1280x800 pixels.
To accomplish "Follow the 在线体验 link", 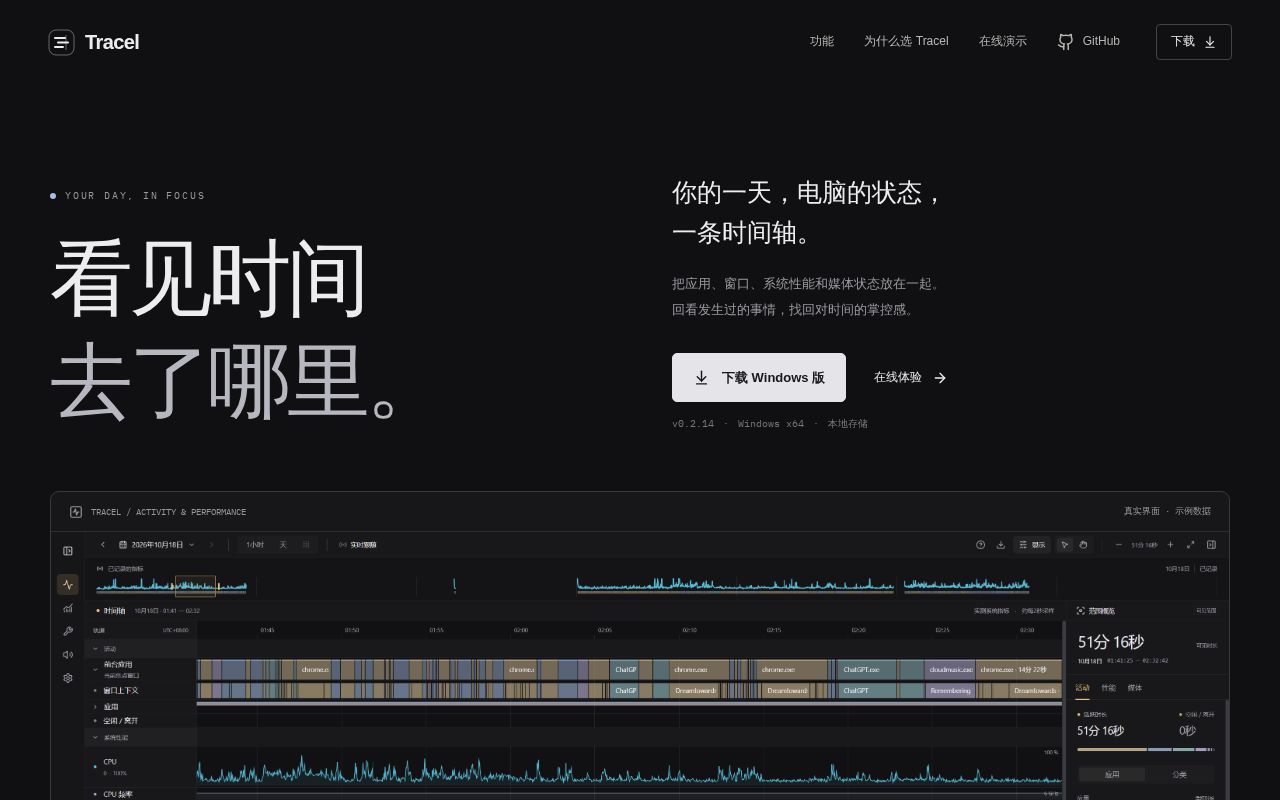I will [910, 377].
